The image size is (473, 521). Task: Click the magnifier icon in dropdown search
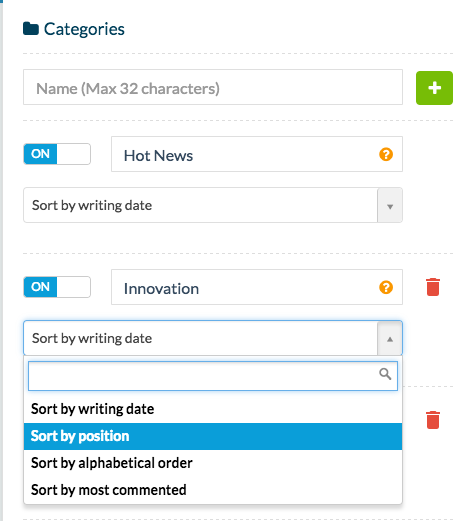[385, 374]
